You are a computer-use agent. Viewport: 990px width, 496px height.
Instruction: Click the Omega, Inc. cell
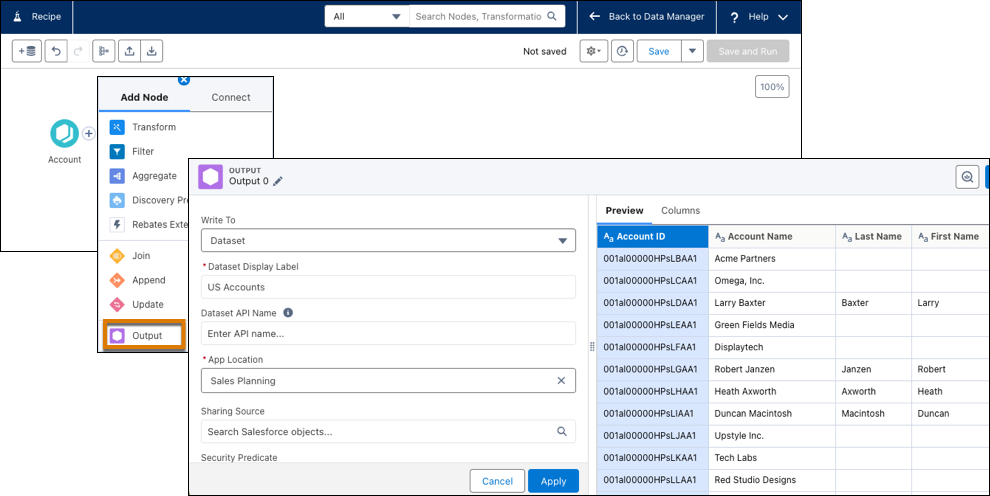[772, 281]
